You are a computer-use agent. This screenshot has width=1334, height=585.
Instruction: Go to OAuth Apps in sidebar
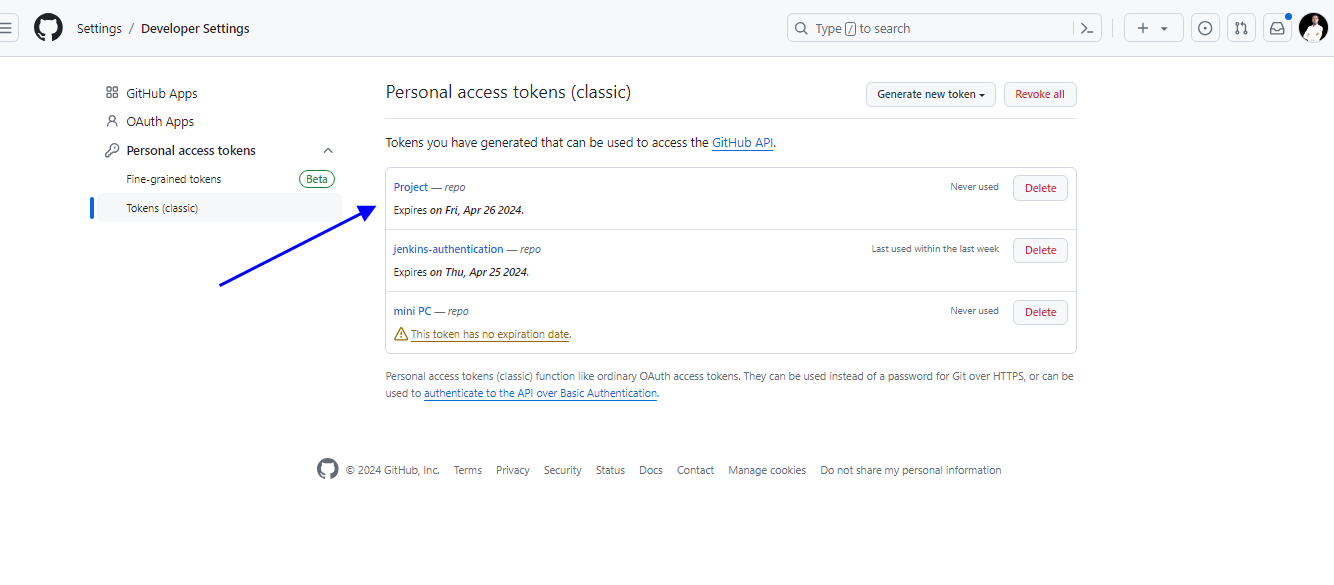pyautogui.click(x=159, y=121)
